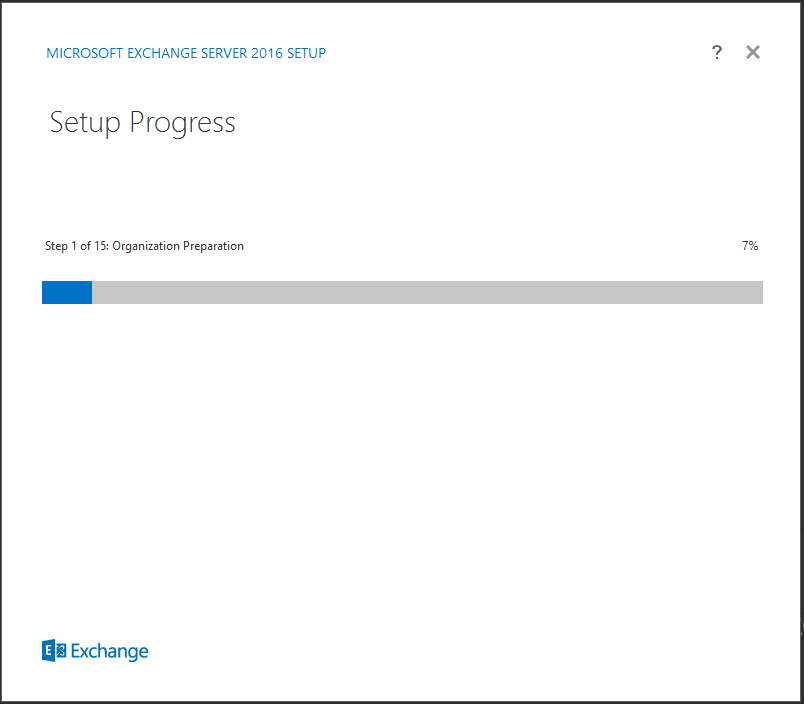
Task: Click the gray unfilled progress bar track
Action: pos(427,292)
